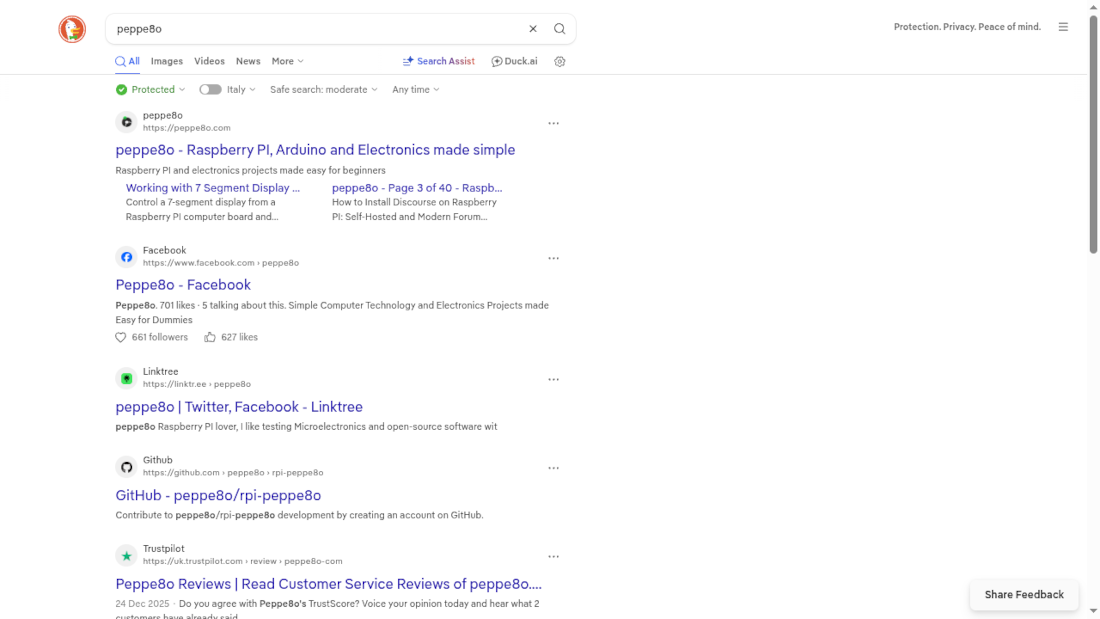Viewport: 1100px width, 619px height.
Task: Open Search Assist
Action: [438, 61]
